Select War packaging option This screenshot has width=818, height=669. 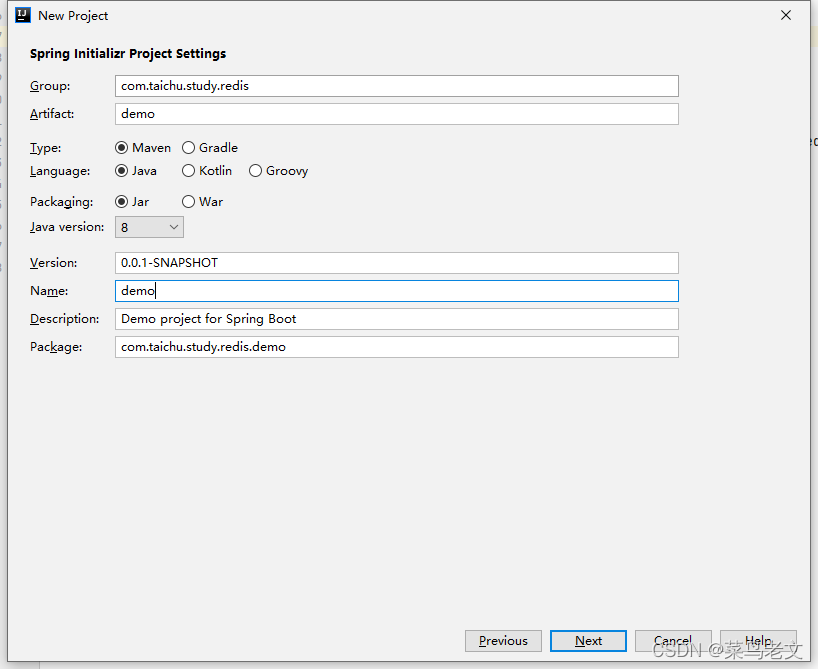202,201
